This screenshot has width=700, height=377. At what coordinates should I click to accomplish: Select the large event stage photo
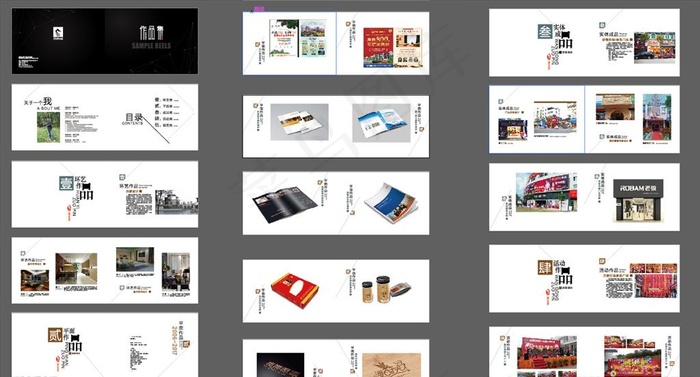[547, 353]
